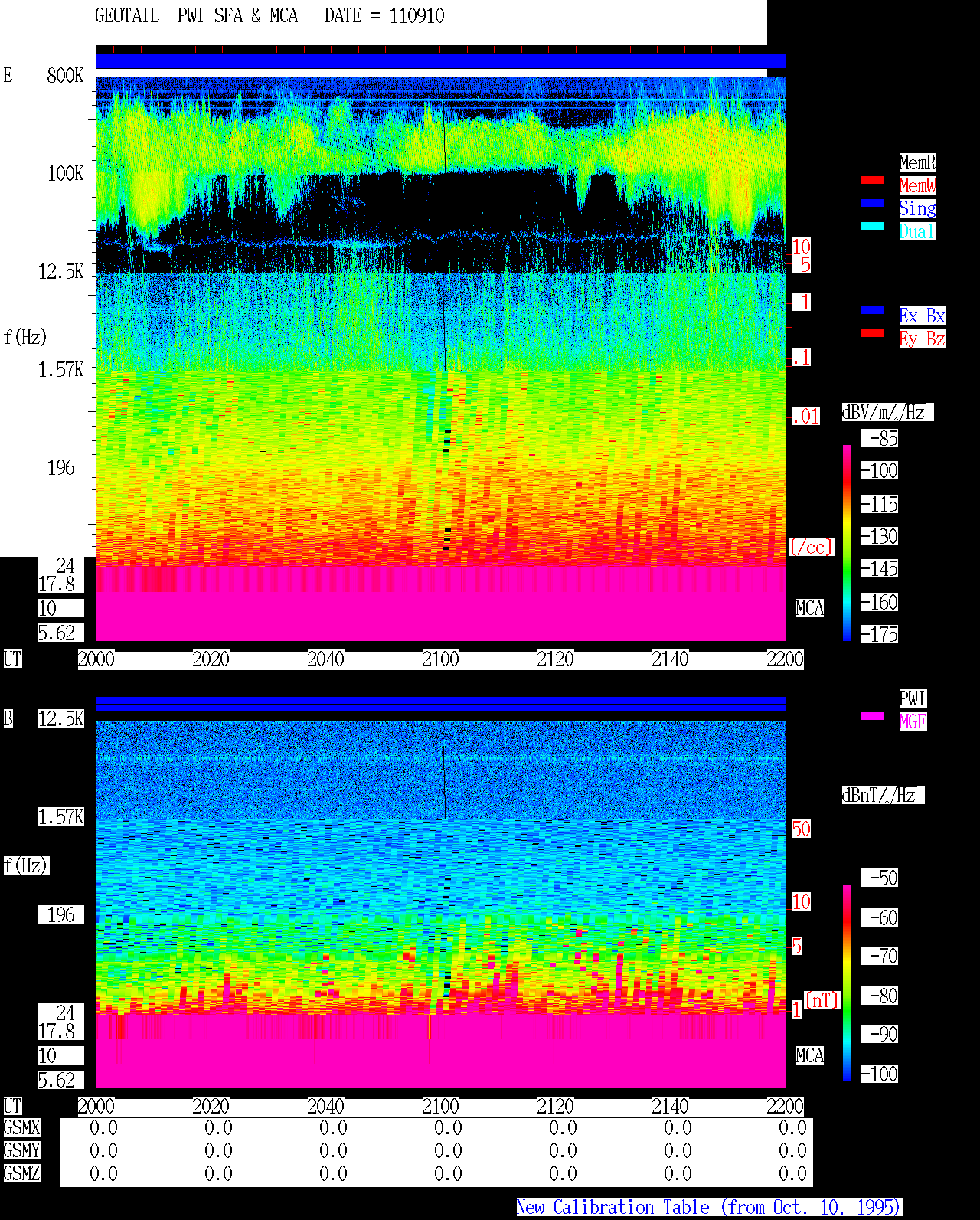The width and height of the screenshot is (980, 1220).
Task: Click the [/cc] density unit label
Action: [x=811, y=547]
